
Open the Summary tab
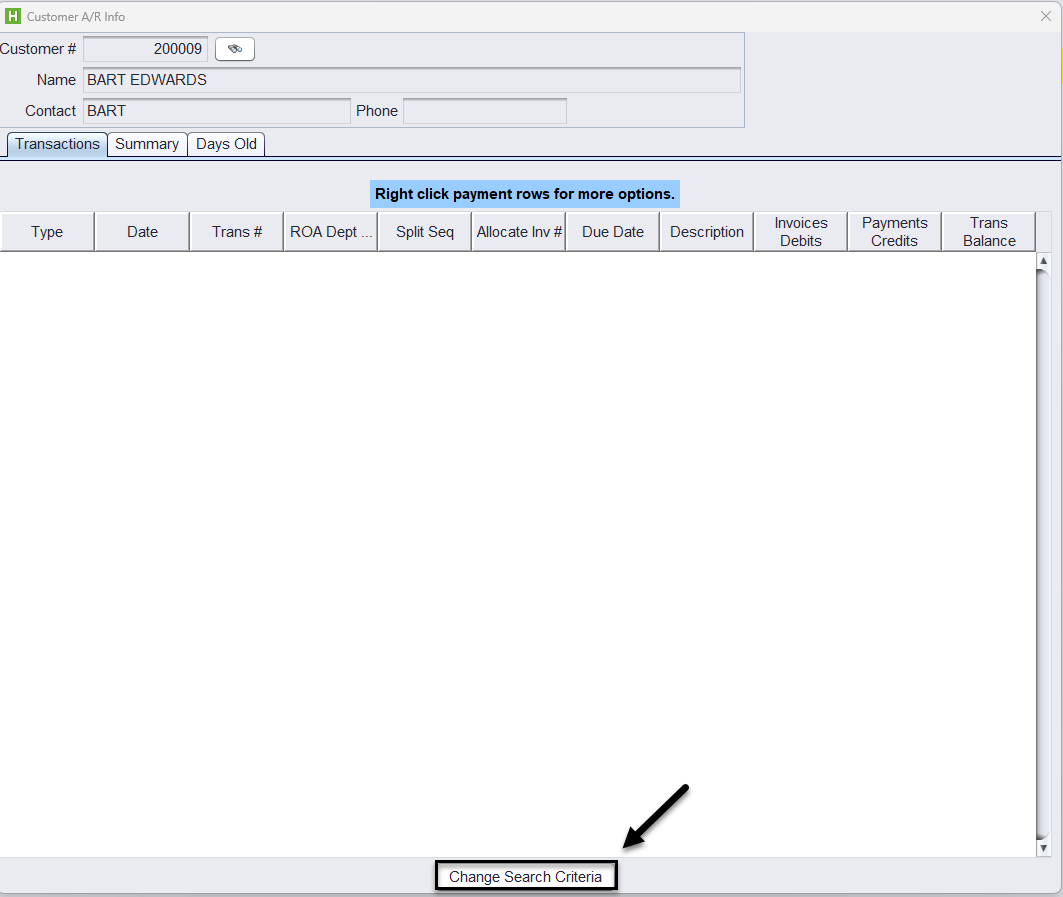point(147,144)
